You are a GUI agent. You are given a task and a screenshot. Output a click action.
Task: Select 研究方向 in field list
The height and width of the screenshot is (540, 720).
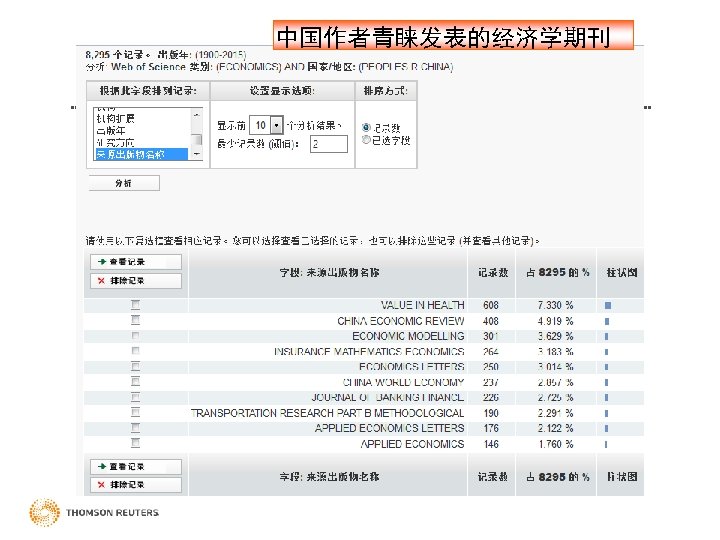click(x=115, y=143)
